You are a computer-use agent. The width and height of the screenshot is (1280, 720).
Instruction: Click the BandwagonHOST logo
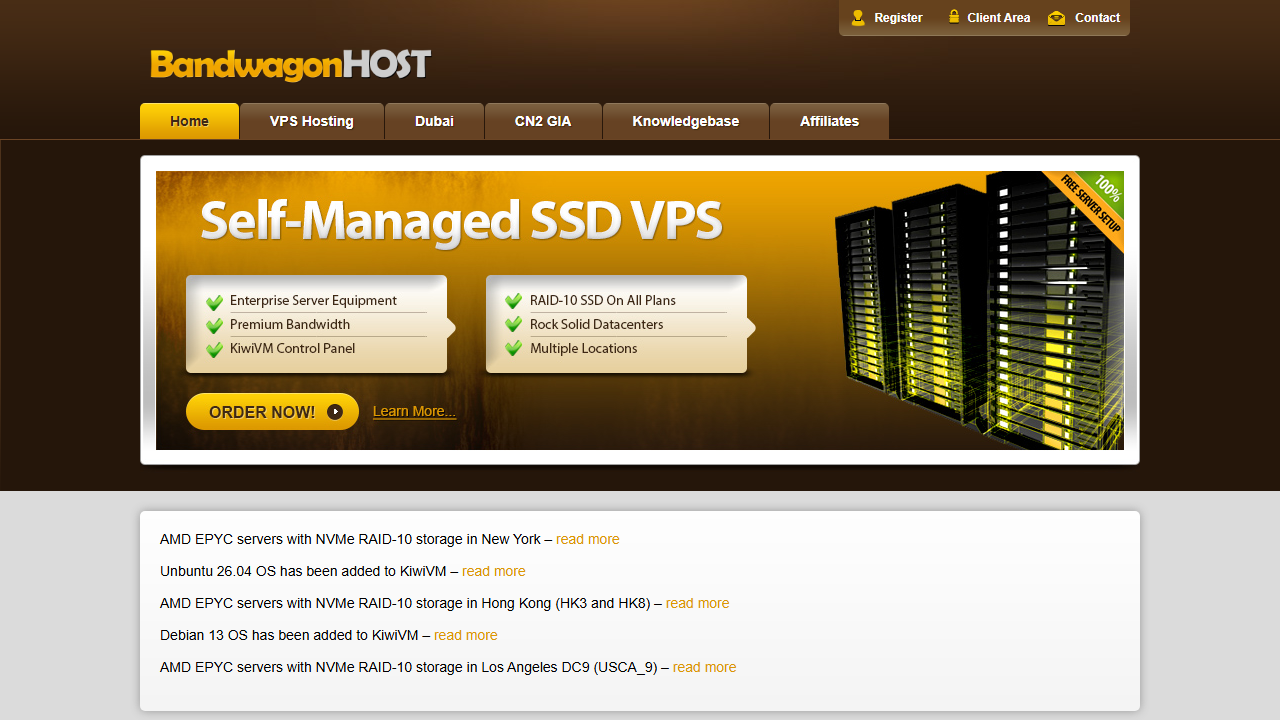point(290,65)
